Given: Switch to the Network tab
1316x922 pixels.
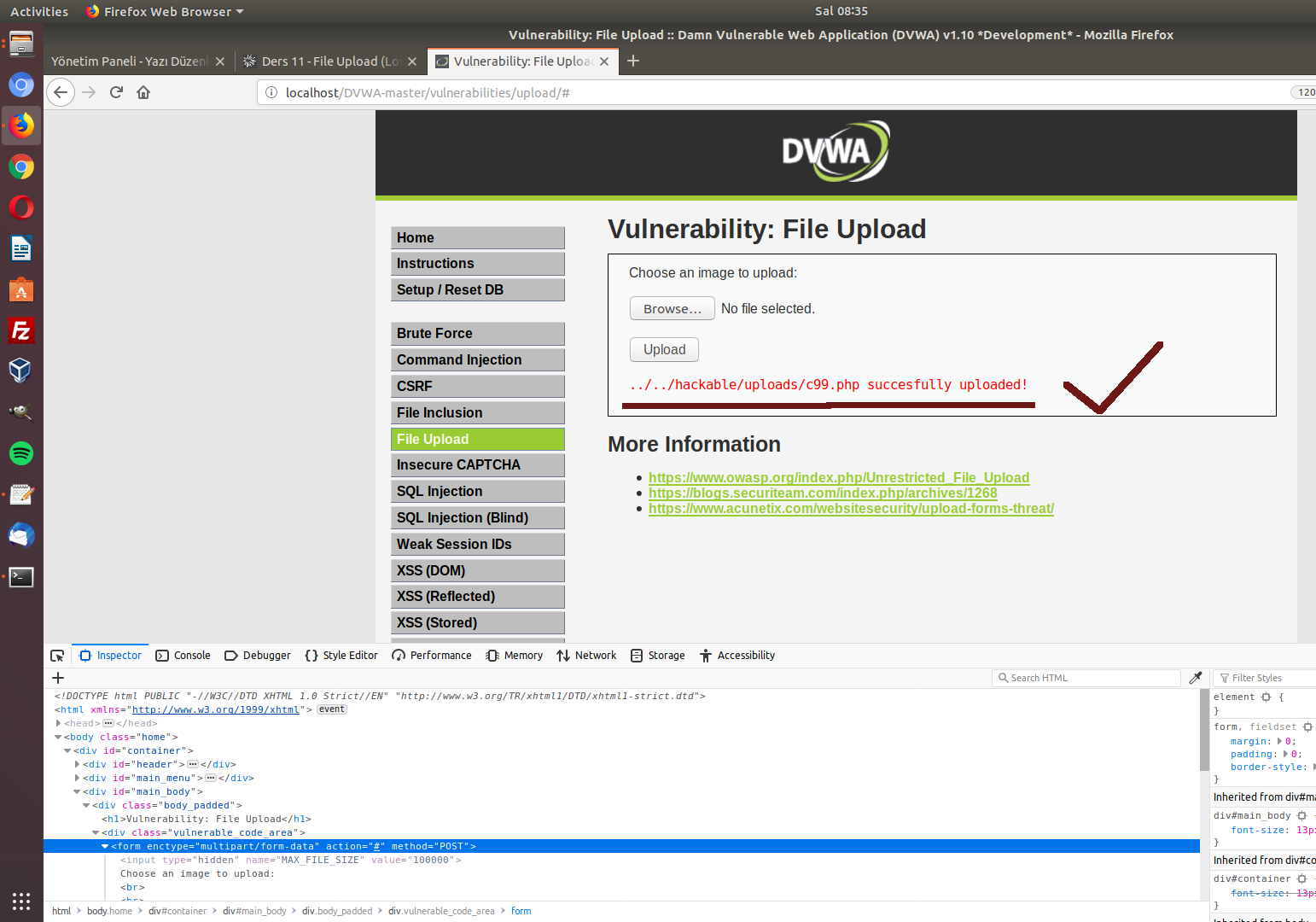Looking at the screenshot, I should point(585,656).
